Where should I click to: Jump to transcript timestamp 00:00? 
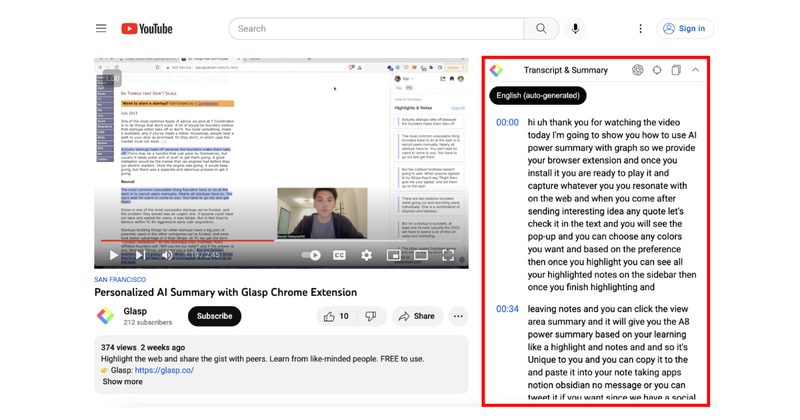pyautogui.click(x=507, y=122)
